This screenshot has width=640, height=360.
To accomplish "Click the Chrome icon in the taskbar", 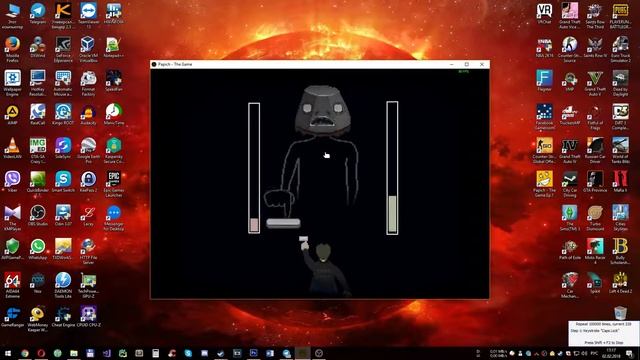I will click(25, 353).
